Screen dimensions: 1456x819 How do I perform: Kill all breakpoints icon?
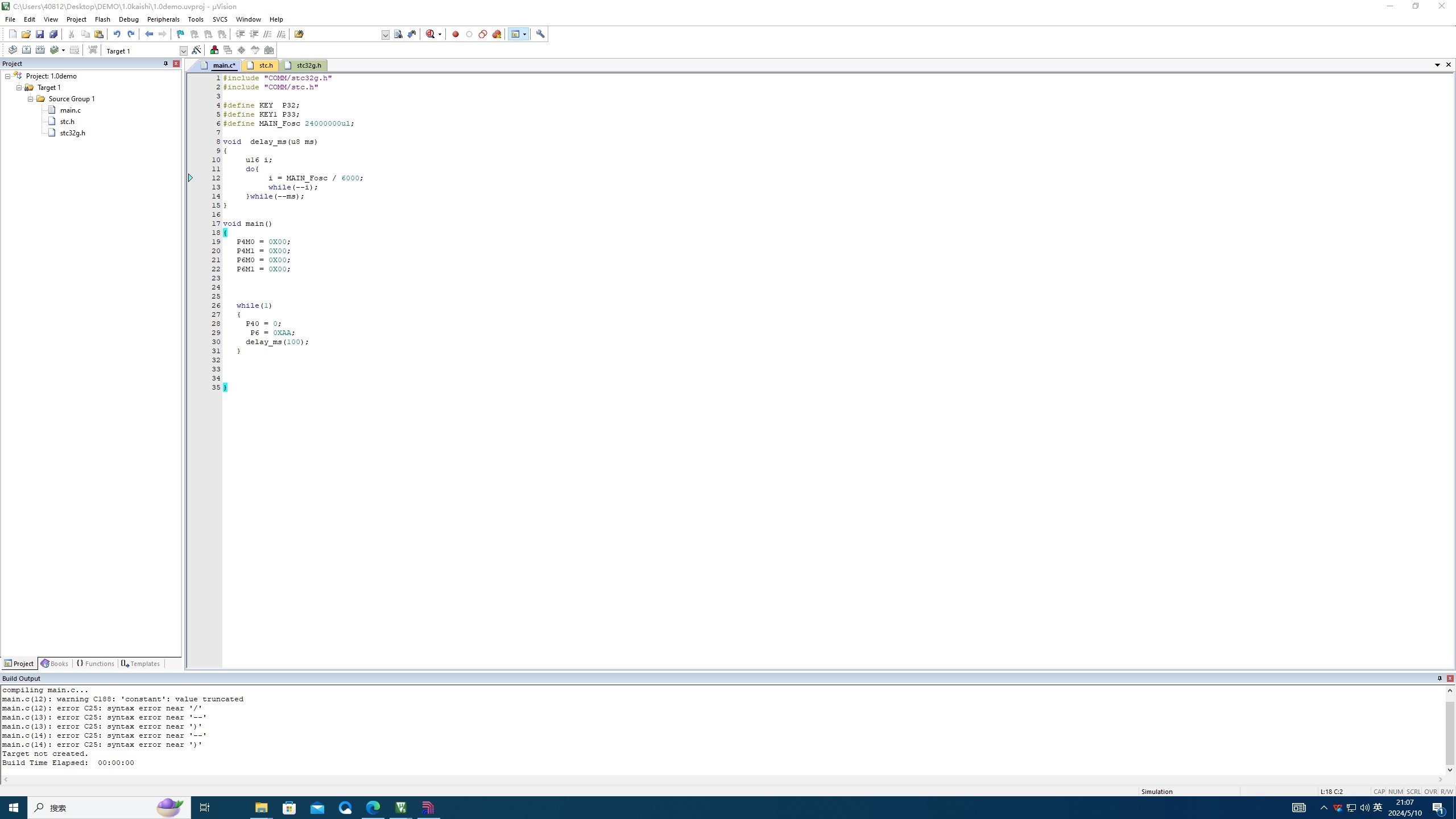(497, 34)
